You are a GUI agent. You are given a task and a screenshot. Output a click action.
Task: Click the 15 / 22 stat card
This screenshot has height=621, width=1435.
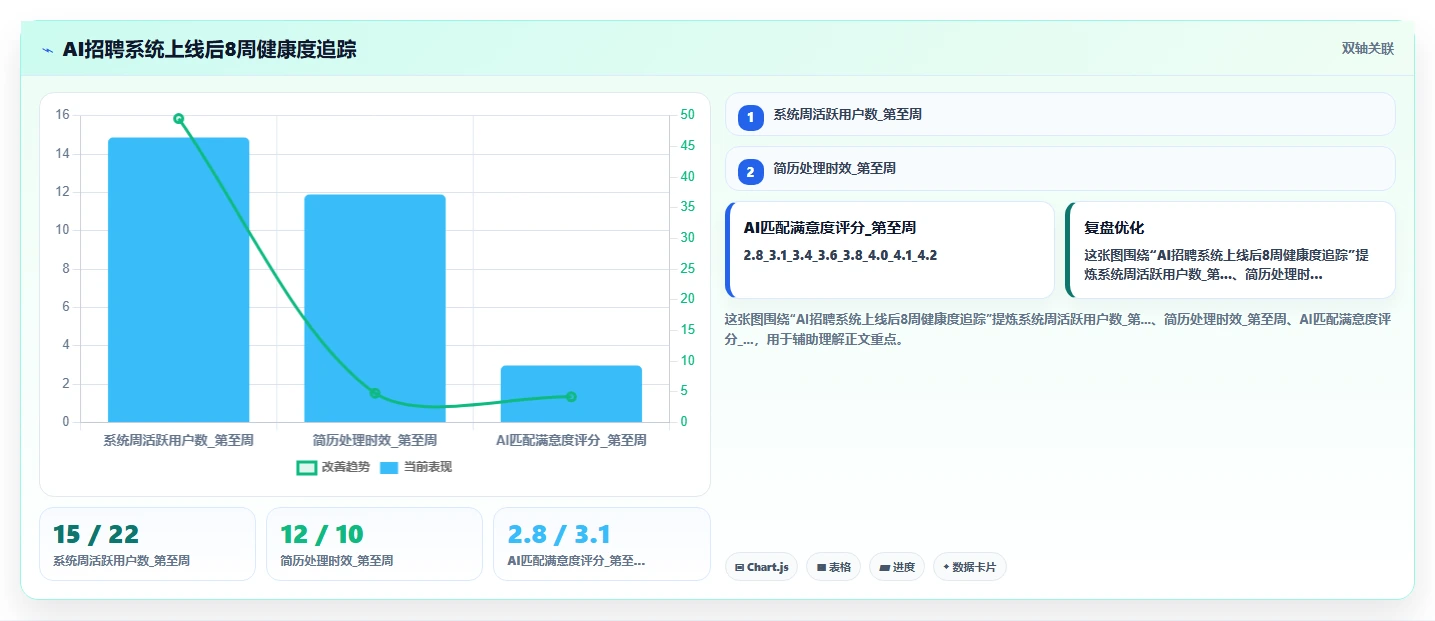click(147, 544)
